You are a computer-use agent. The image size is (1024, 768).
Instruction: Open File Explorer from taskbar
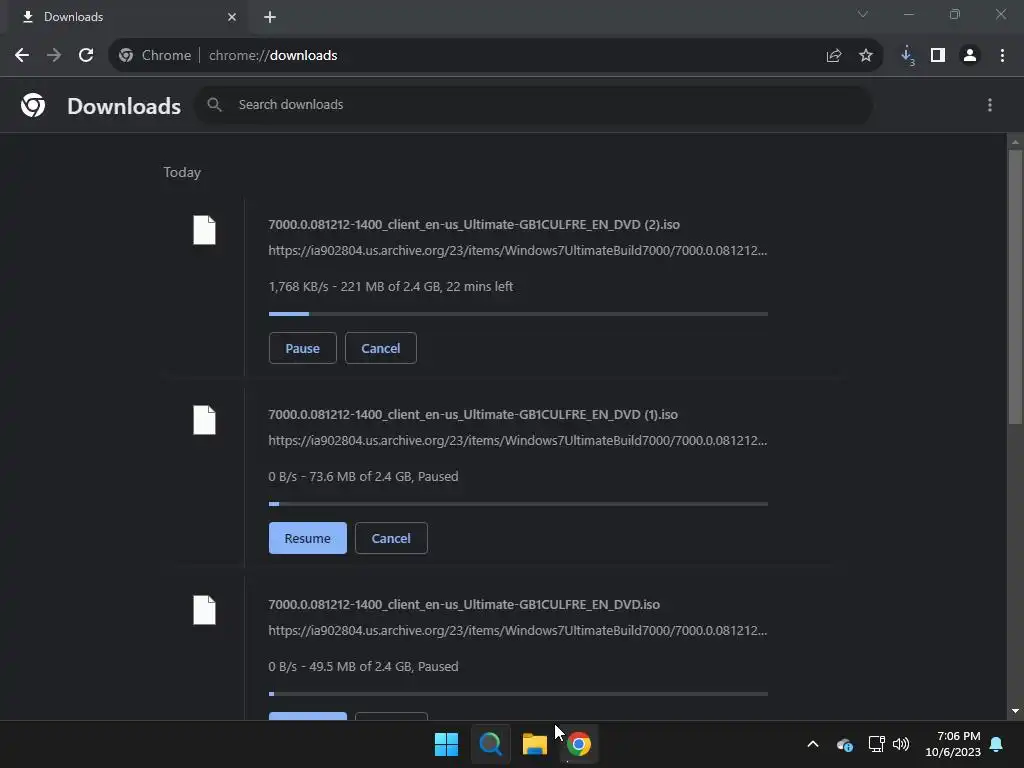click(534, 744)
